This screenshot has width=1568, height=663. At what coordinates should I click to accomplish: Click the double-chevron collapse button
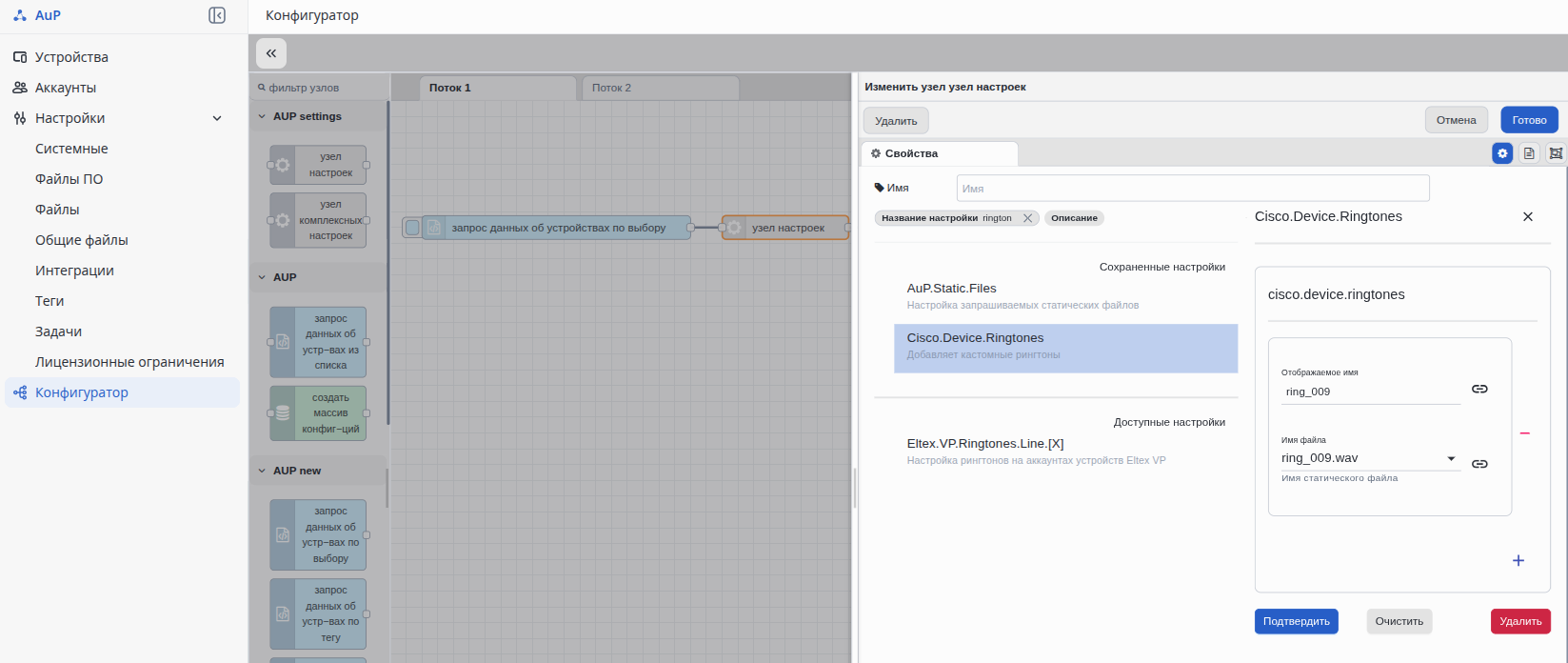click(271, 53)
